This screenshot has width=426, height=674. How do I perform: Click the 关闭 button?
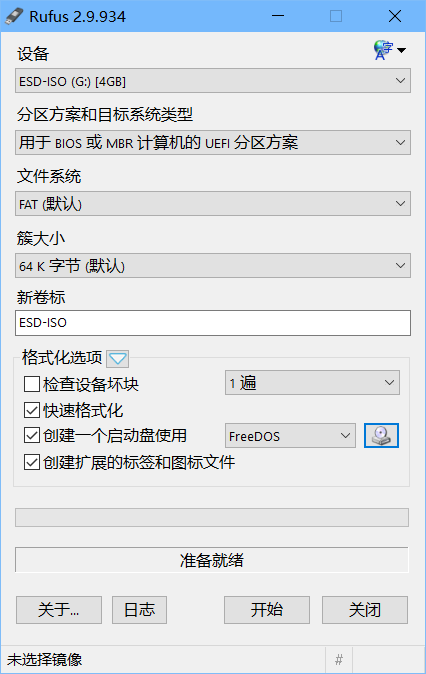(x=365, y=610)
